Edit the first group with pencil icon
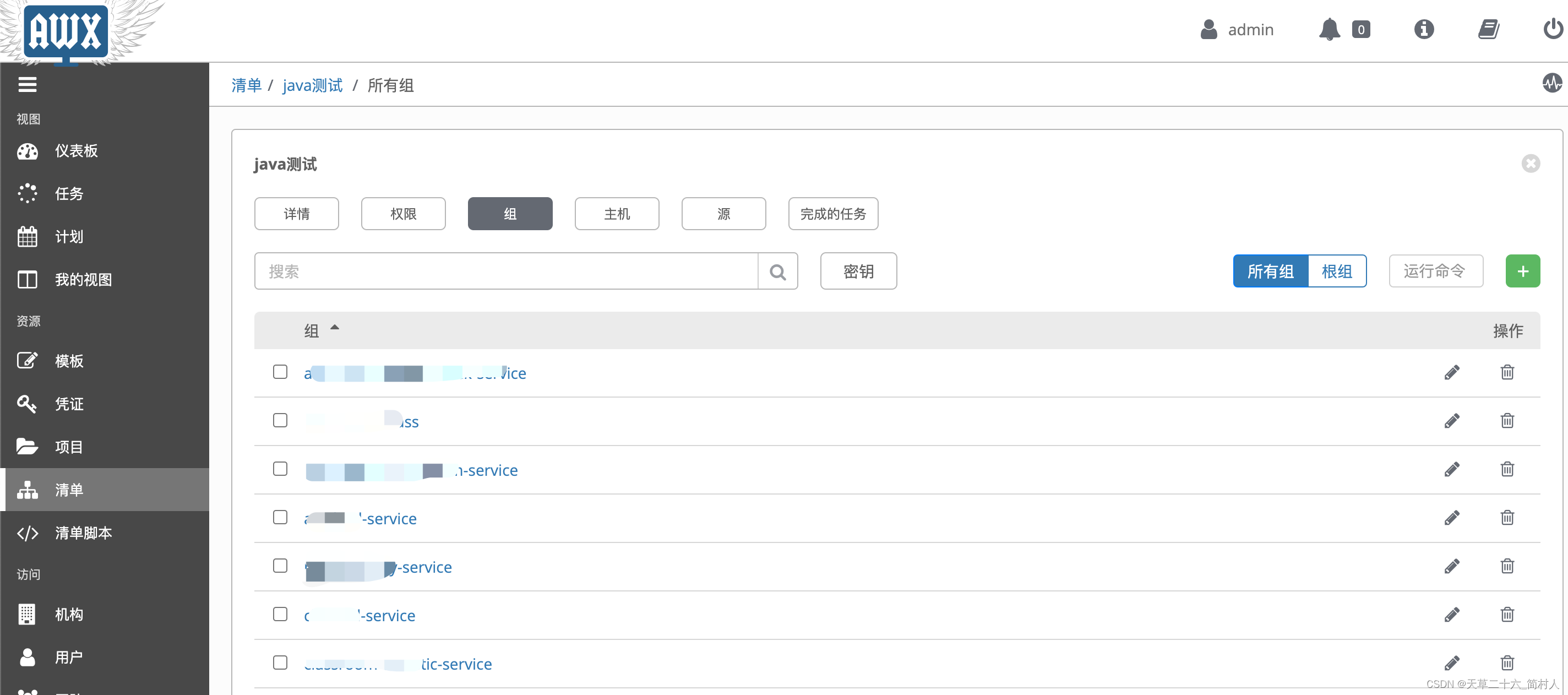Screen dimensions: 1568x695 1452,372
